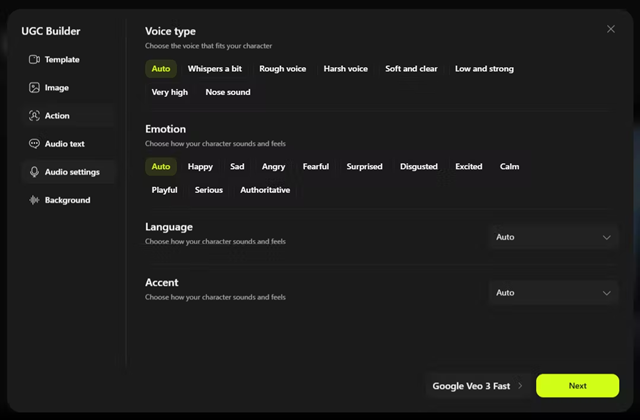Screen dimensions: 640x420
Task: Click the Audio settings microphone icon
Action: (34, 172)
